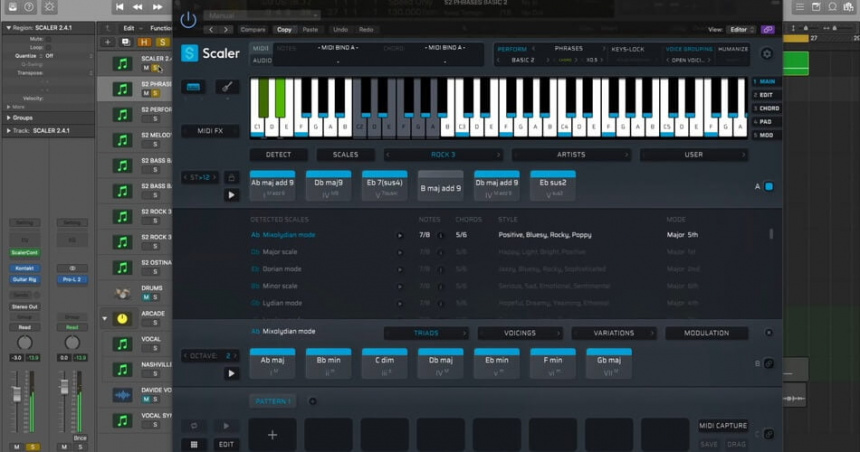Click the DRUMS track drum kit icon
860x452 pixels.
tap(122, 293)
